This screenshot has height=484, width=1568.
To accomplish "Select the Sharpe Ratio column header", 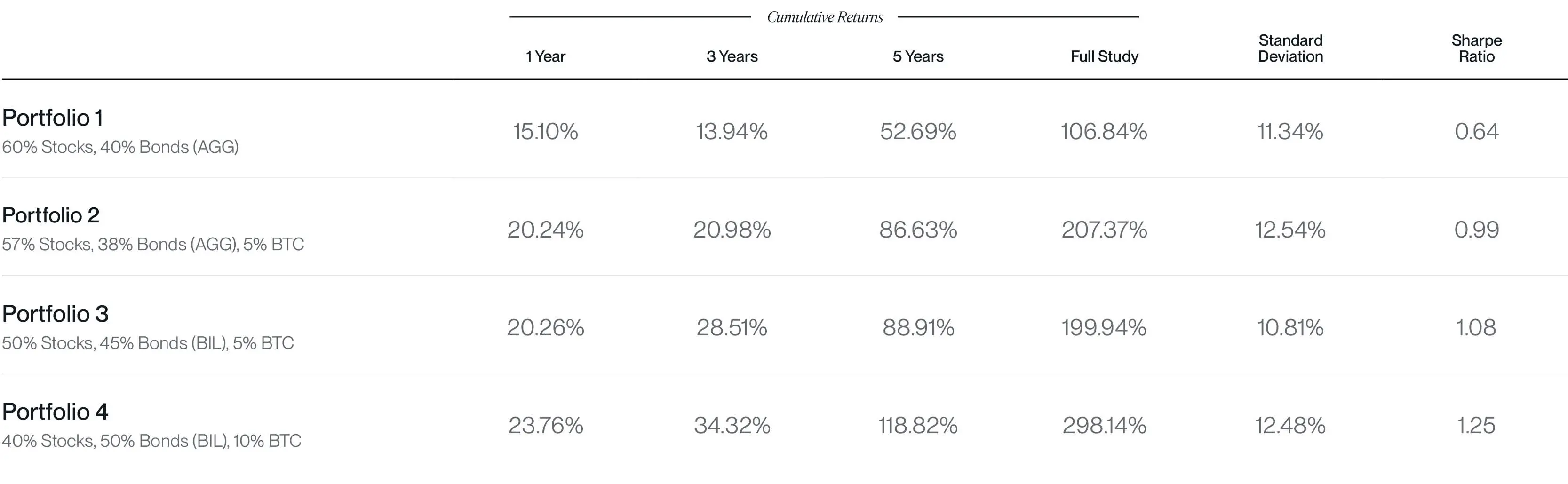I will tap(1476, 48).
